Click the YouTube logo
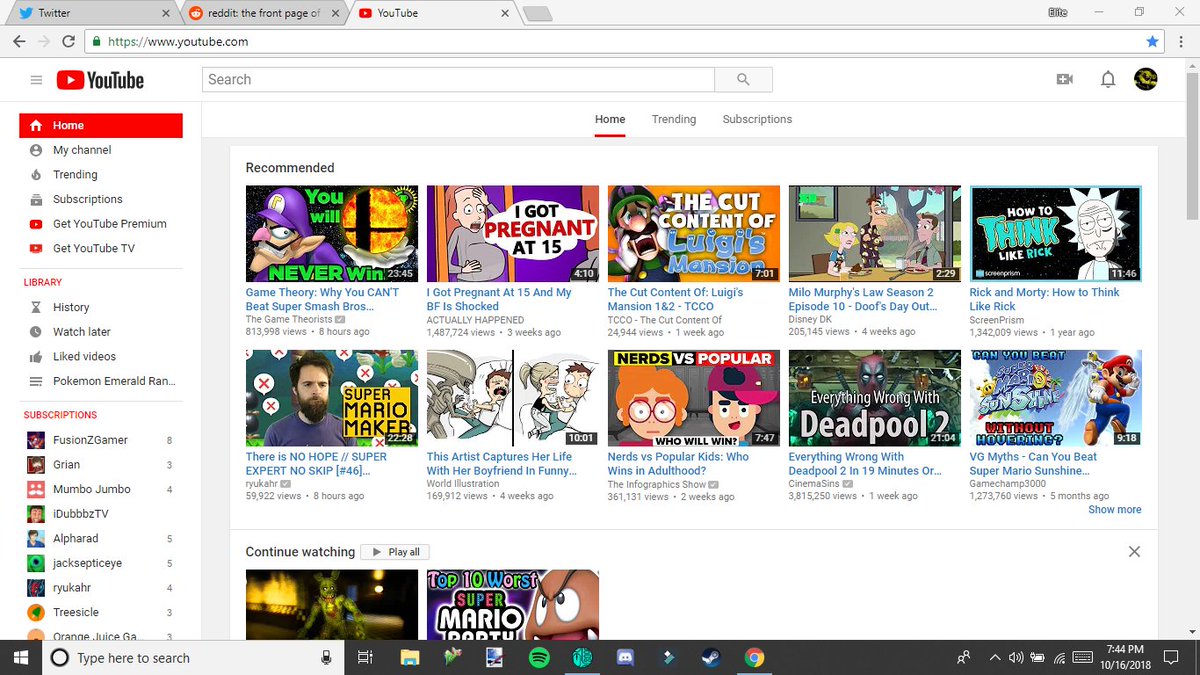This screenshot has width=1200, height=675. click(x=100, y=80)
